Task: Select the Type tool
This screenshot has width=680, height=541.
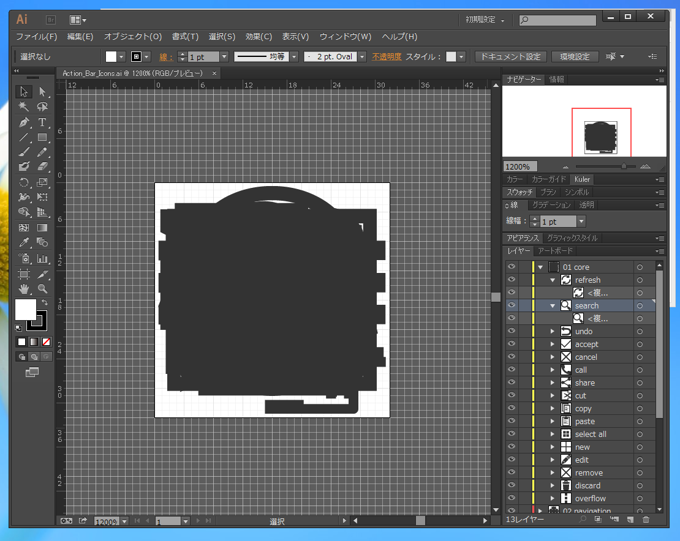Action: click(x=42, y=122)
